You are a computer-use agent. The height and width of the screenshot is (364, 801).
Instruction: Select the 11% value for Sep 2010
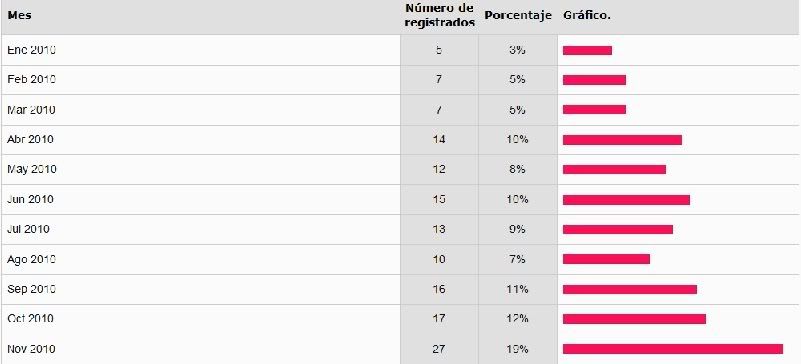pos(517,289)
